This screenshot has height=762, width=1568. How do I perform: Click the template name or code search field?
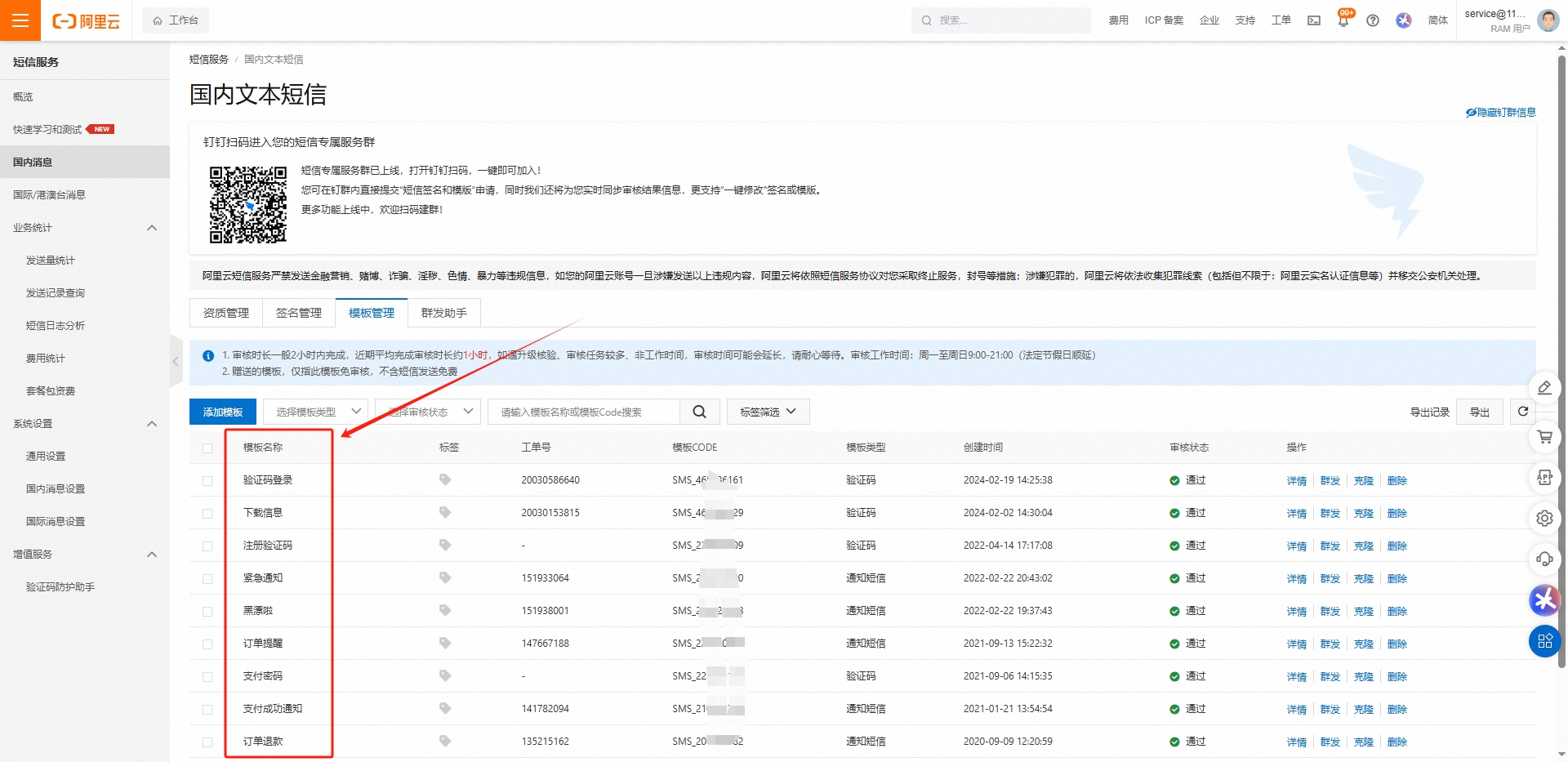pyautogui.click(x=584, y=412)
